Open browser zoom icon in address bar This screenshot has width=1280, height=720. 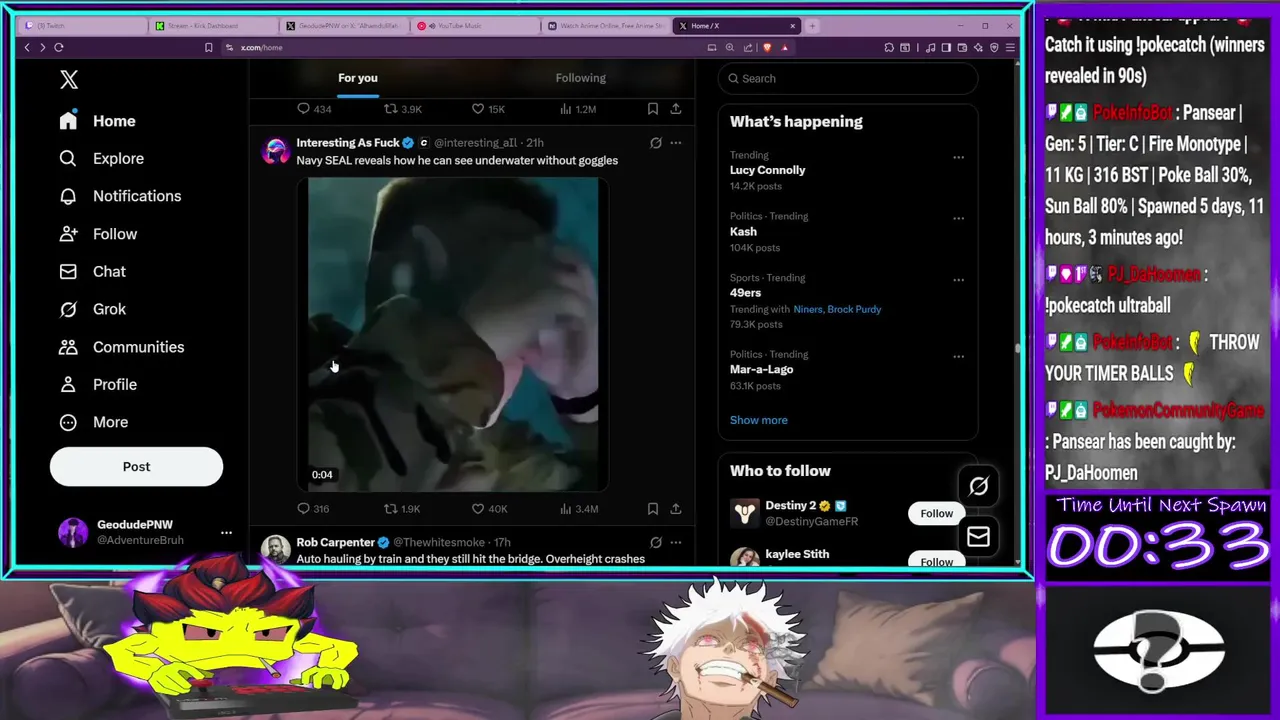[x=730, y=47]
